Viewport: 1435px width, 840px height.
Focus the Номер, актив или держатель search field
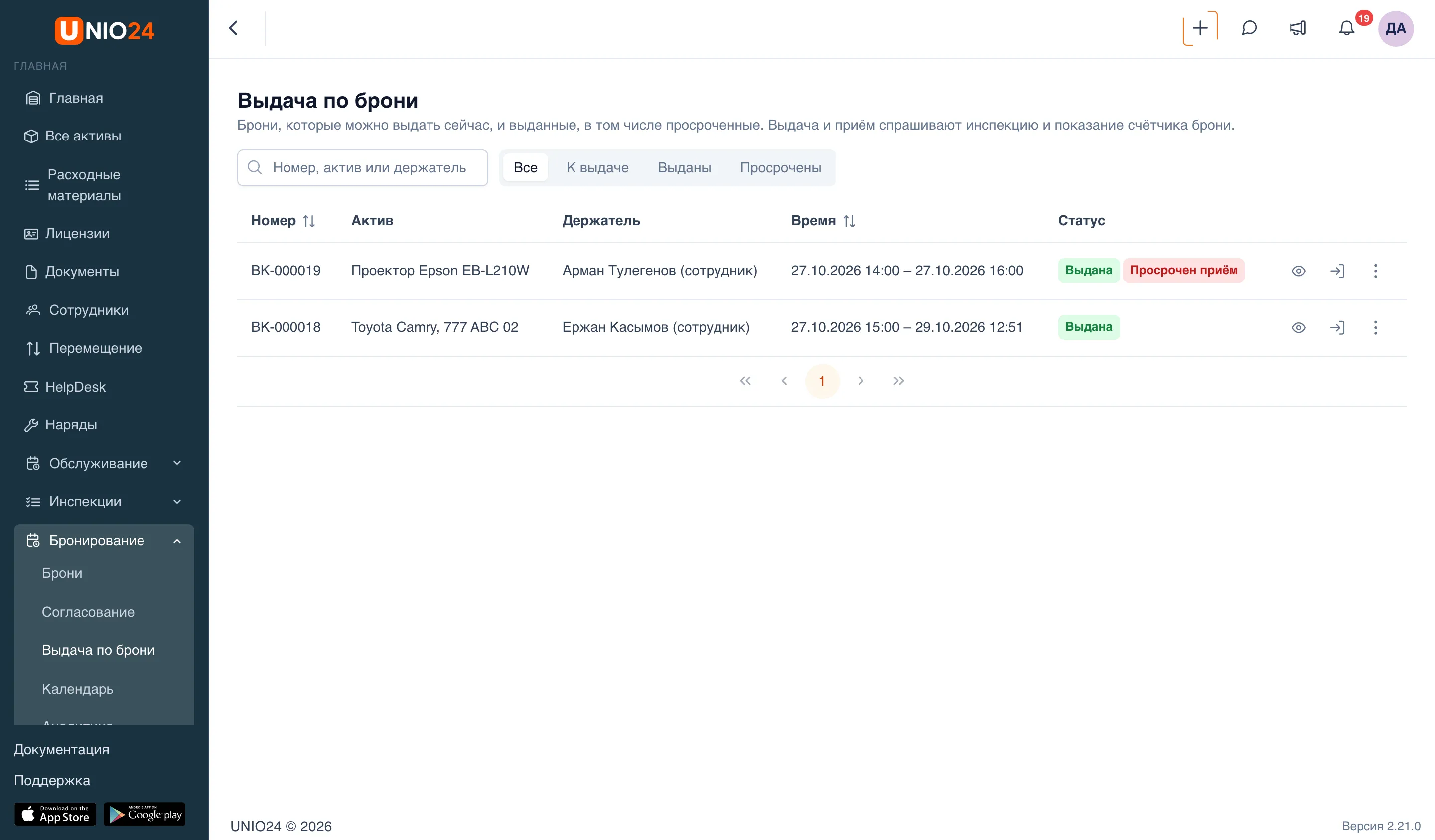coord(362,167)
